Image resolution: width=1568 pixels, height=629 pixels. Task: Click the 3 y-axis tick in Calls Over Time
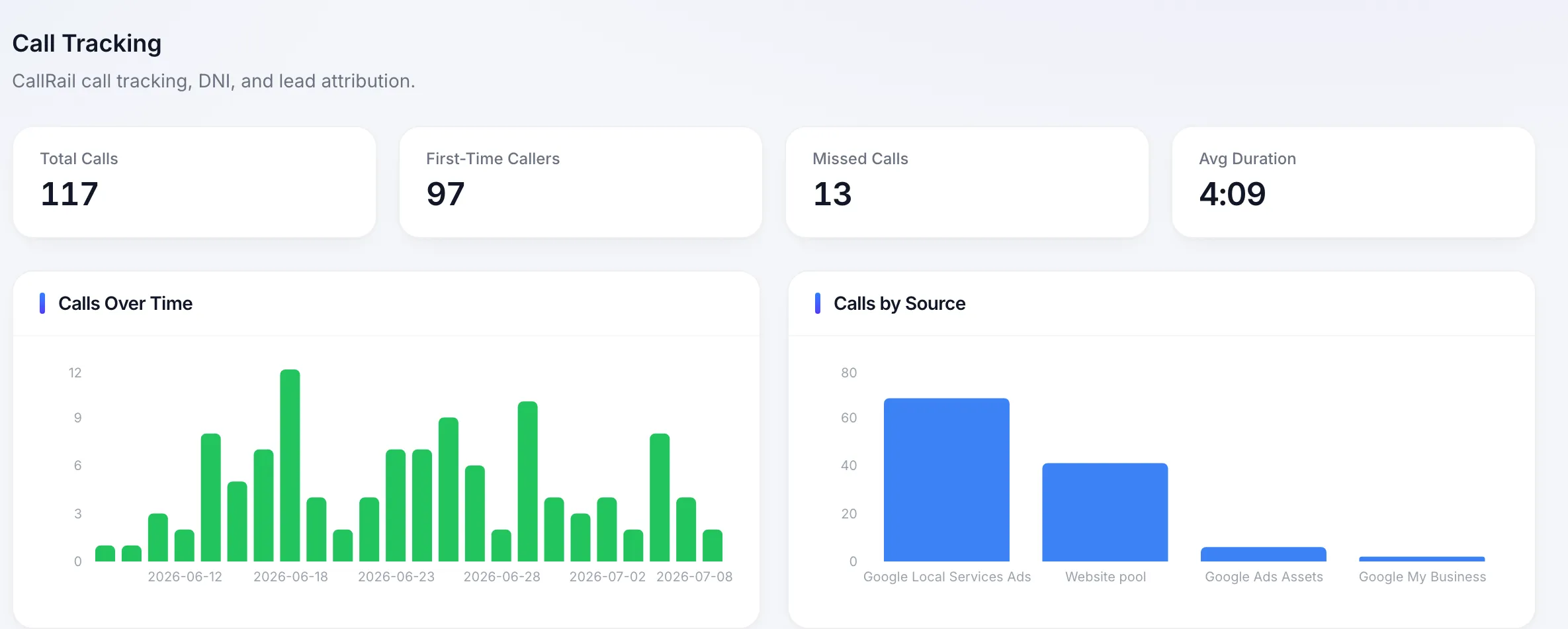pyautogui.click(x=78, y=514)
